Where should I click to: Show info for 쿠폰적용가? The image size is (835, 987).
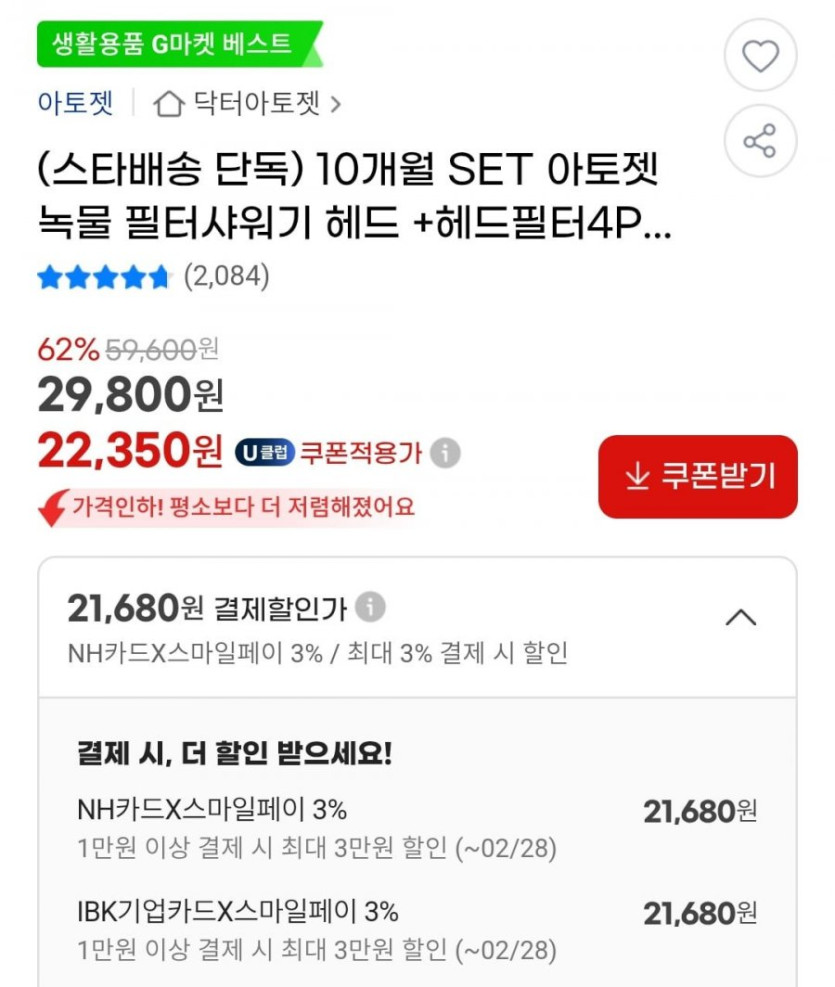point(446,453)
